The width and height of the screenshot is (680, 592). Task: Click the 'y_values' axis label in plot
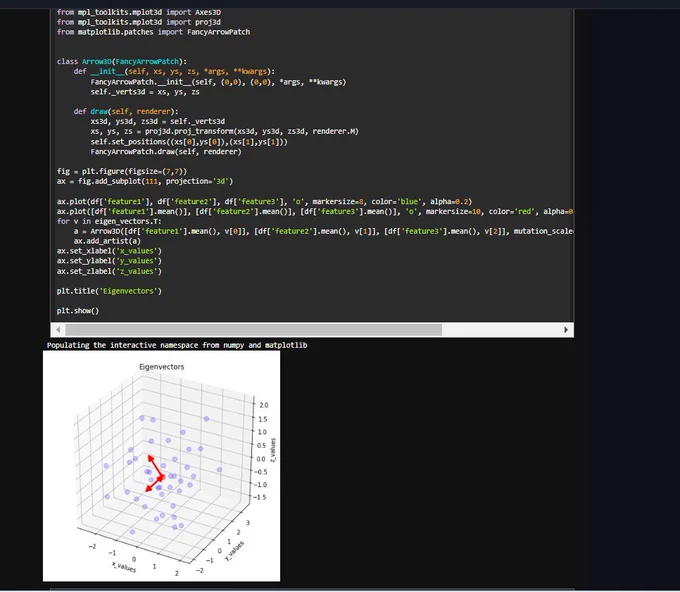pos(235,551)
